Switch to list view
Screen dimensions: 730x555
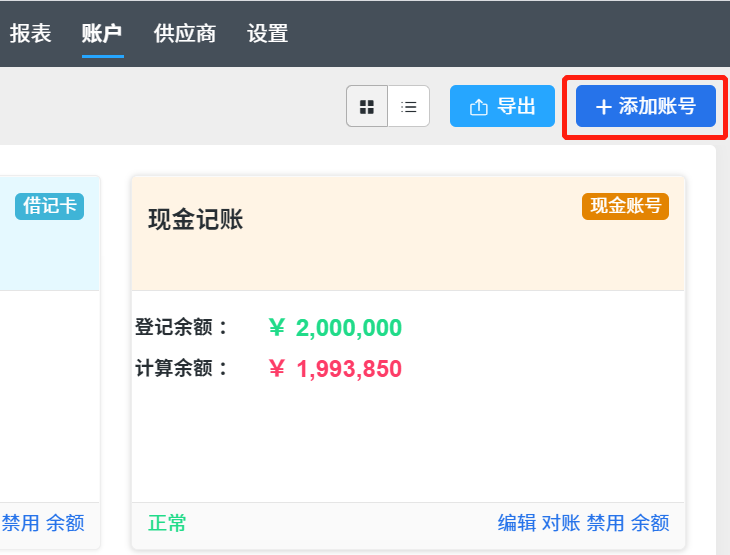408,106
